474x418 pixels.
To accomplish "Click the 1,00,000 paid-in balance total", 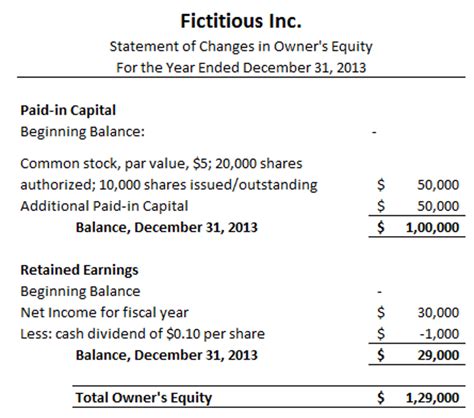I will pos(432,228).
